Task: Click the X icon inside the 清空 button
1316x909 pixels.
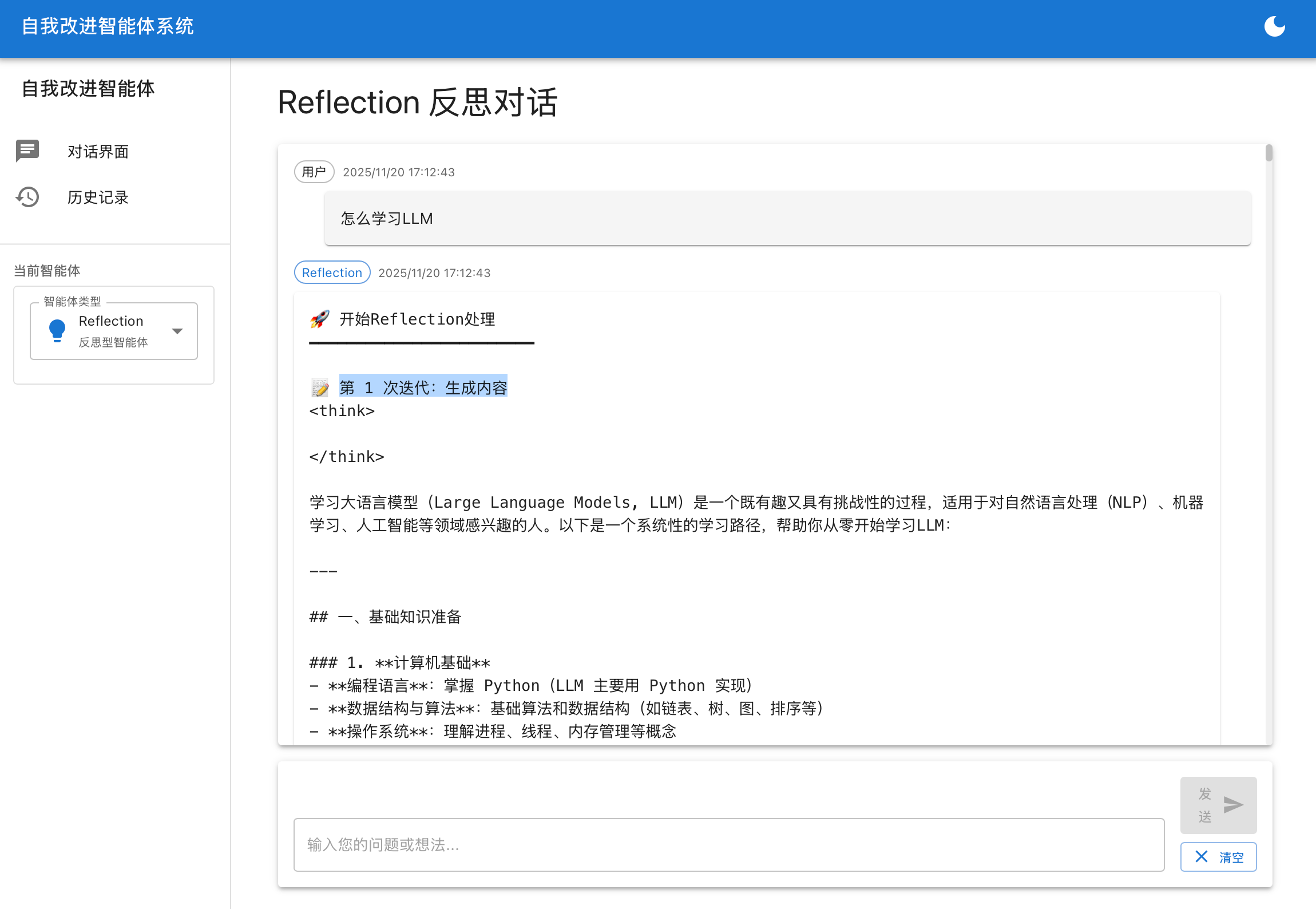Action: click(1203, 856)
